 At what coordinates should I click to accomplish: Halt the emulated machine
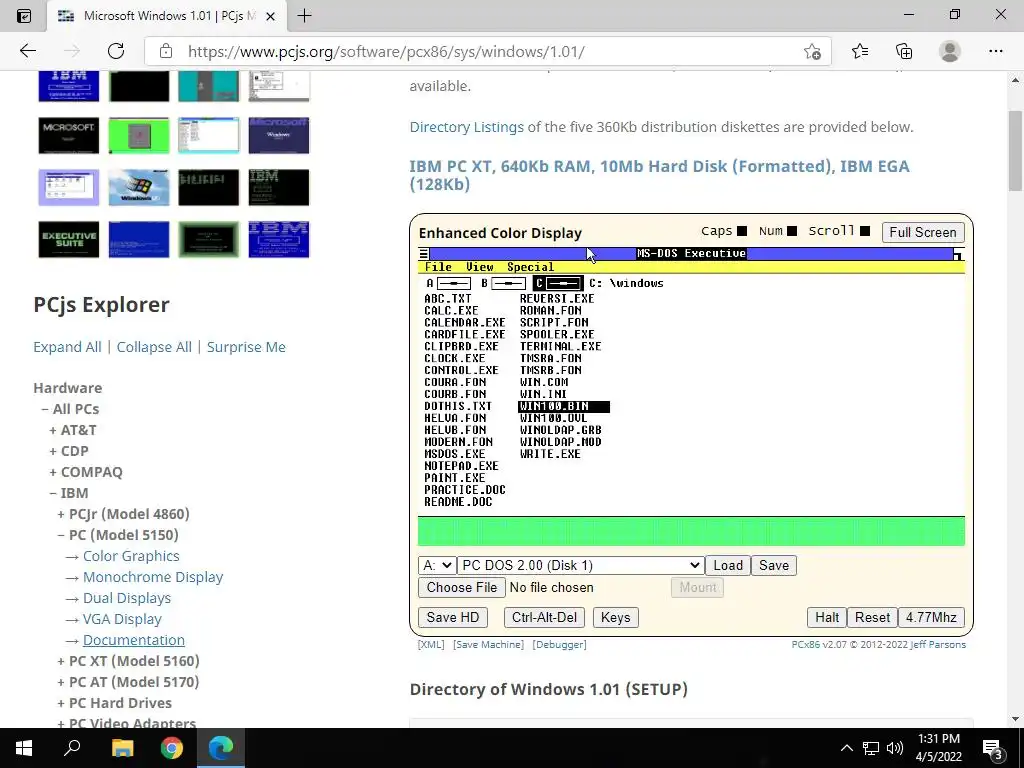(x=827, y=617)
